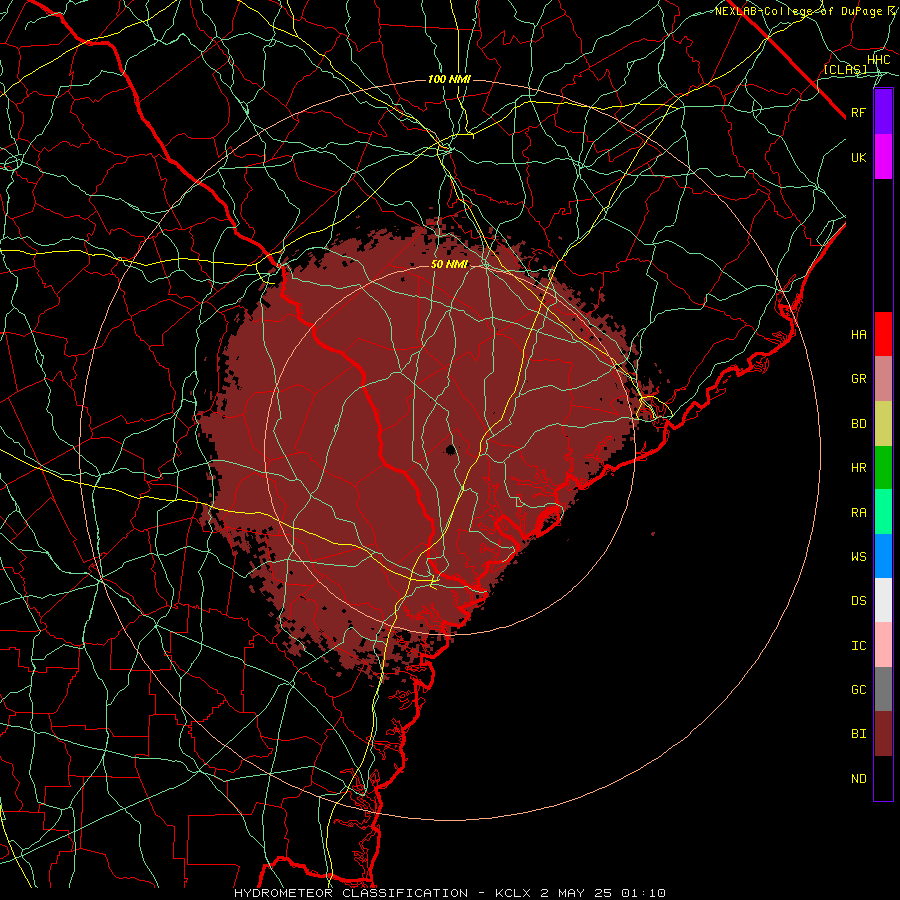Click the DS white legend swatch
This screenshot has width=900, height=900.
pyautogui.click(x=883, y=600)
